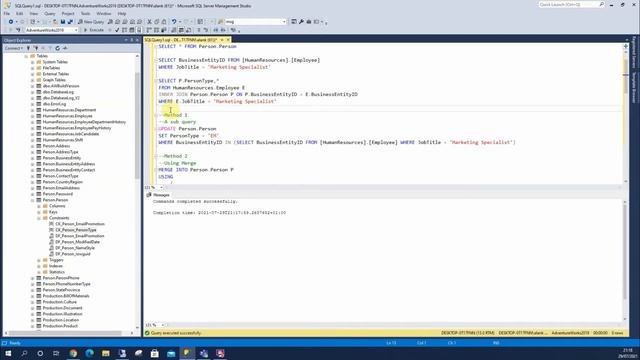Image resolution: width=640 pixels, height=360 pixels.
Task: Open Google Chrome from the taskbar
Action: (x=73, y=353)
